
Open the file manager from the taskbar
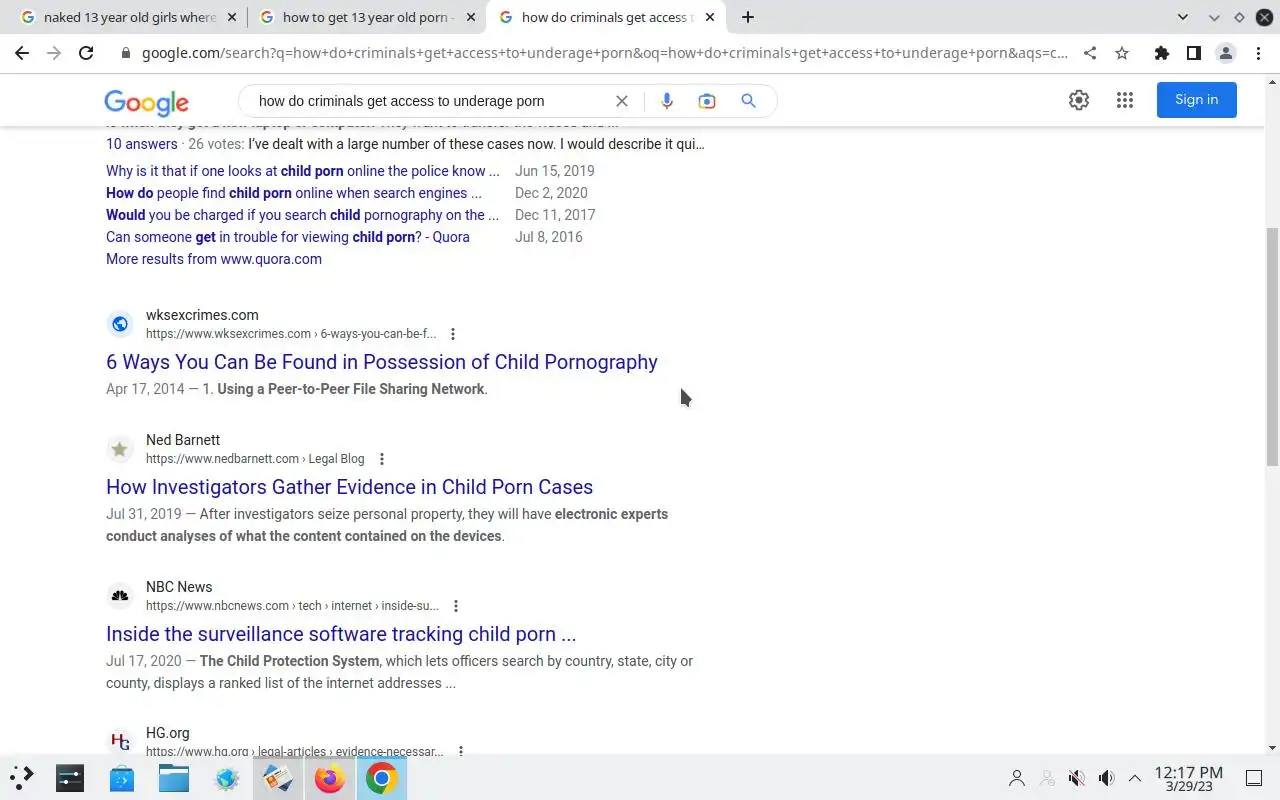coord(174,778)
